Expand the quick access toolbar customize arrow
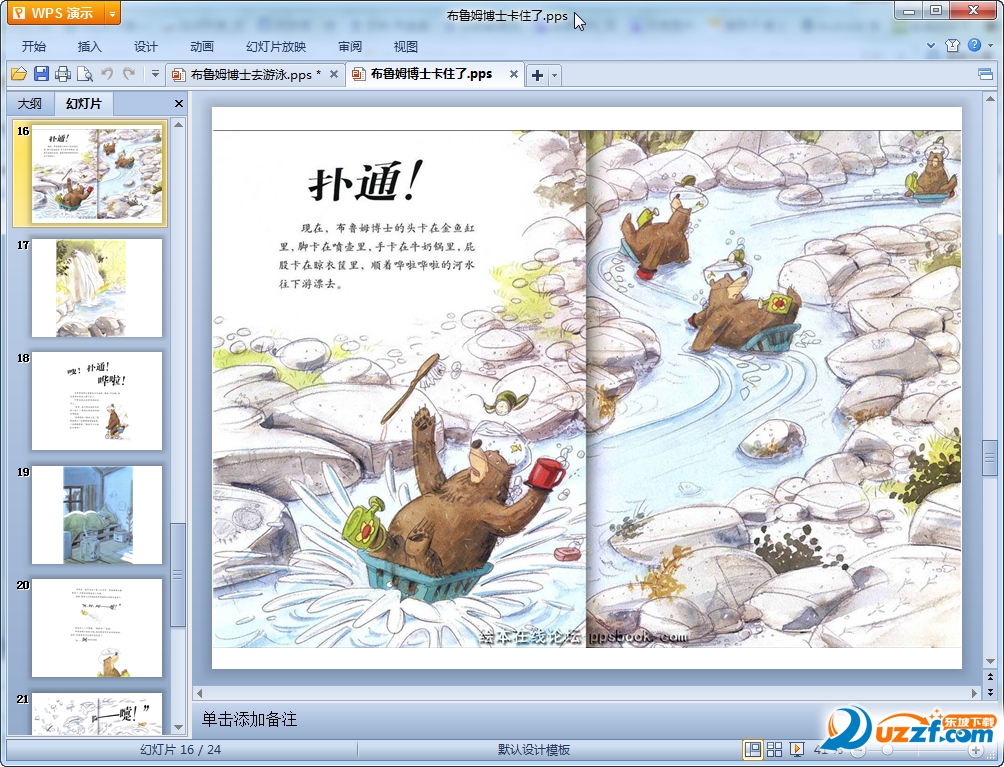The height and width of the screenshot is (767, 1004). point(155,74)
